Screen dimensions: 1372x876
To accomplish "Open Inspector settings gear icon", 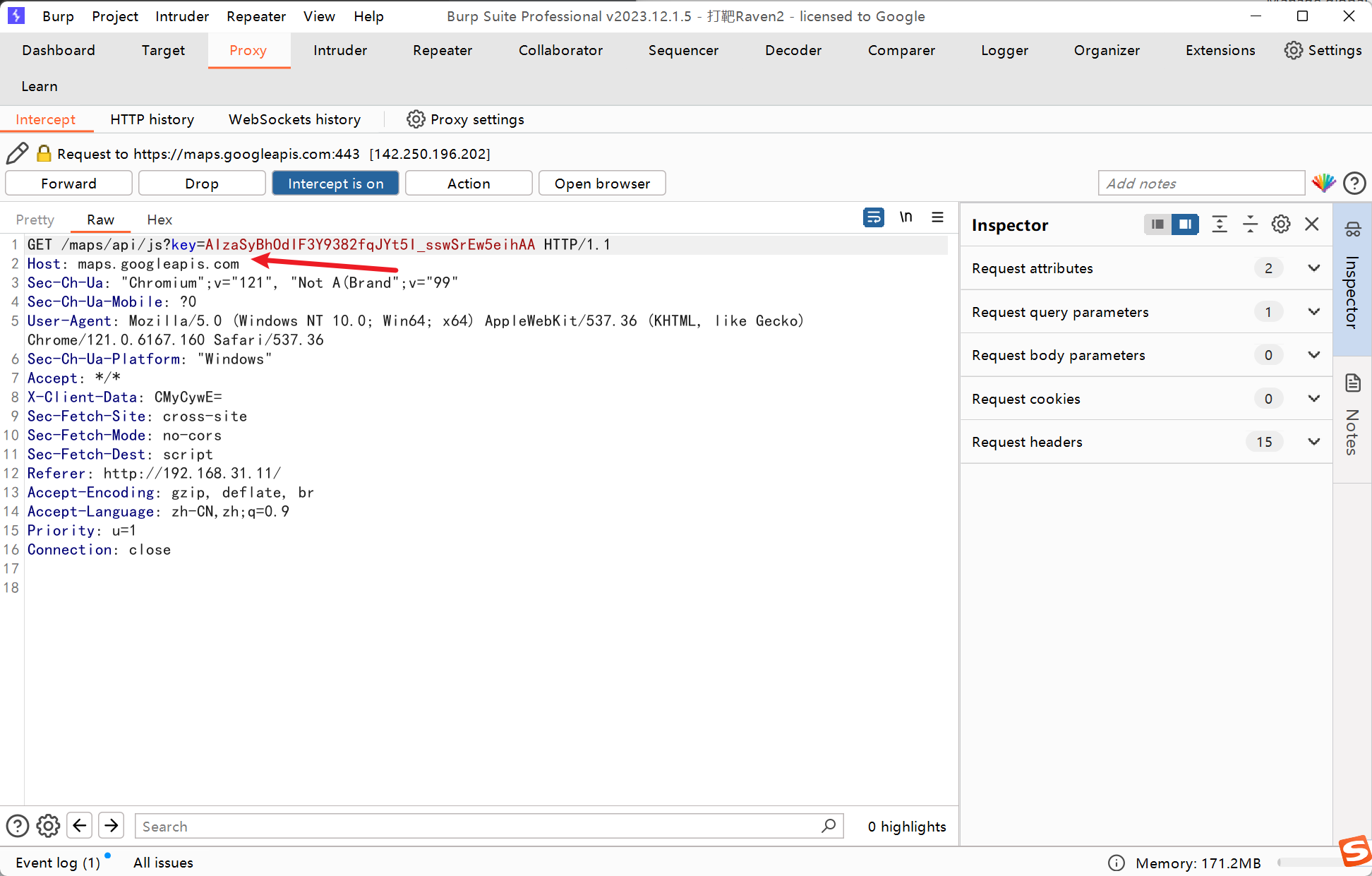I will 1281,224.
